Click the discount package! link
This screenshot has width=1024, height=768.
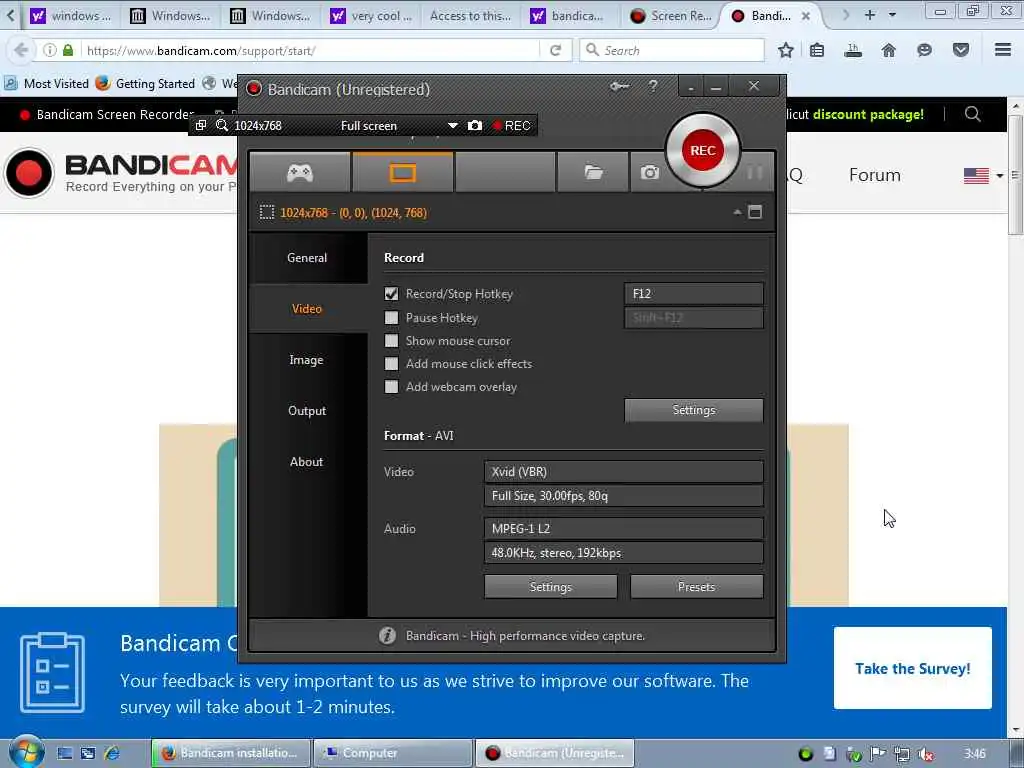pyautogui.click(x=868, y=114)
